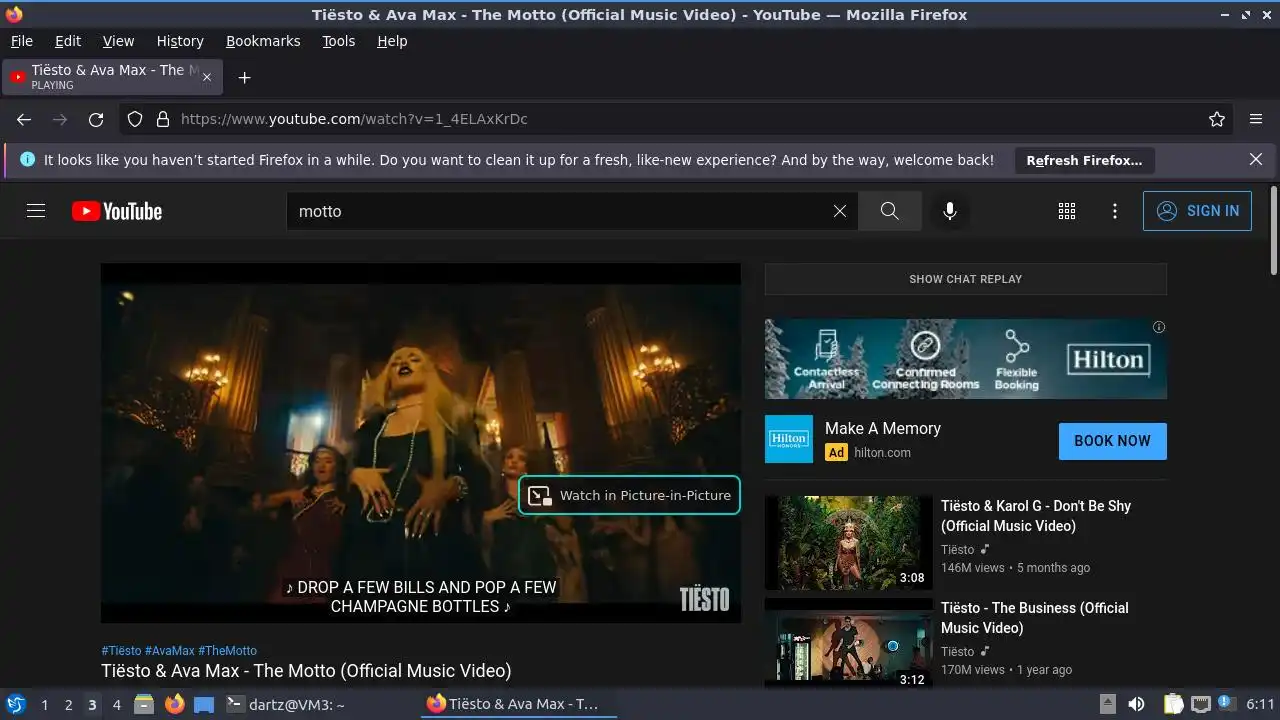Click the Refresh Firefox… button

[x=1084, y=160]
